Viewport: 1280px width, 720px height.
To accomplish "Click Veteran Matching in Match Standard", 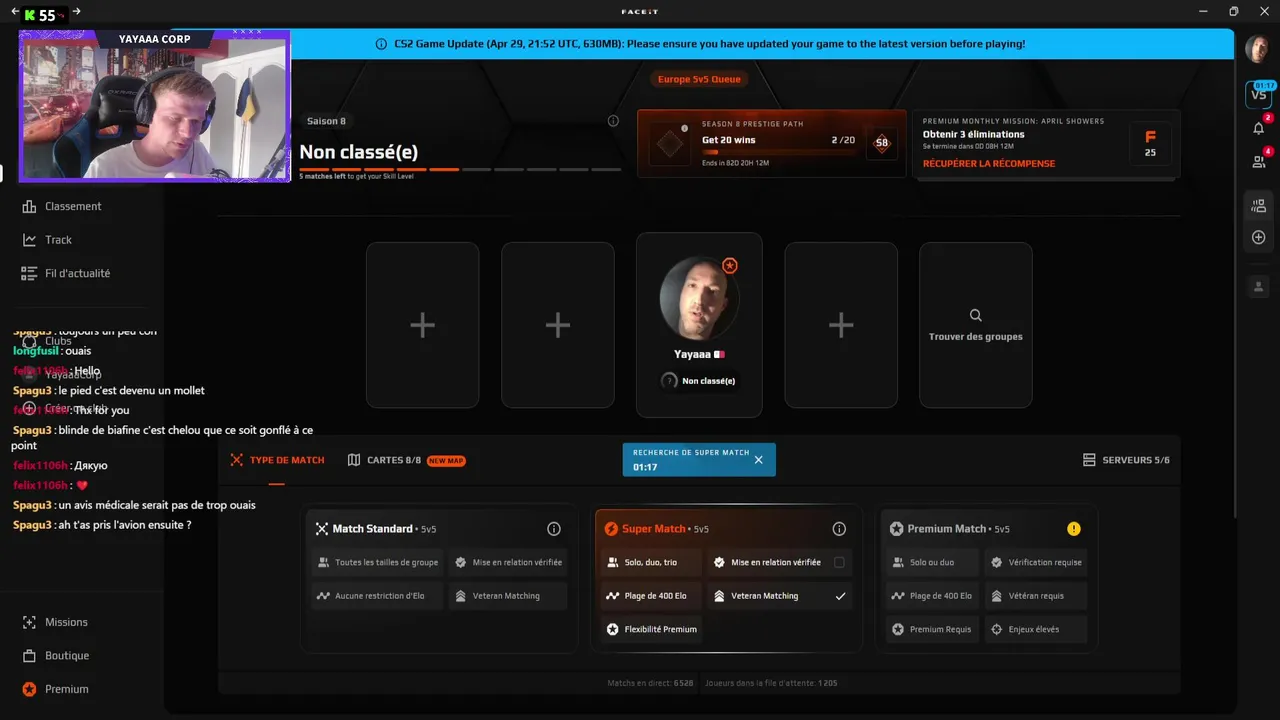I will coord(508,596).
